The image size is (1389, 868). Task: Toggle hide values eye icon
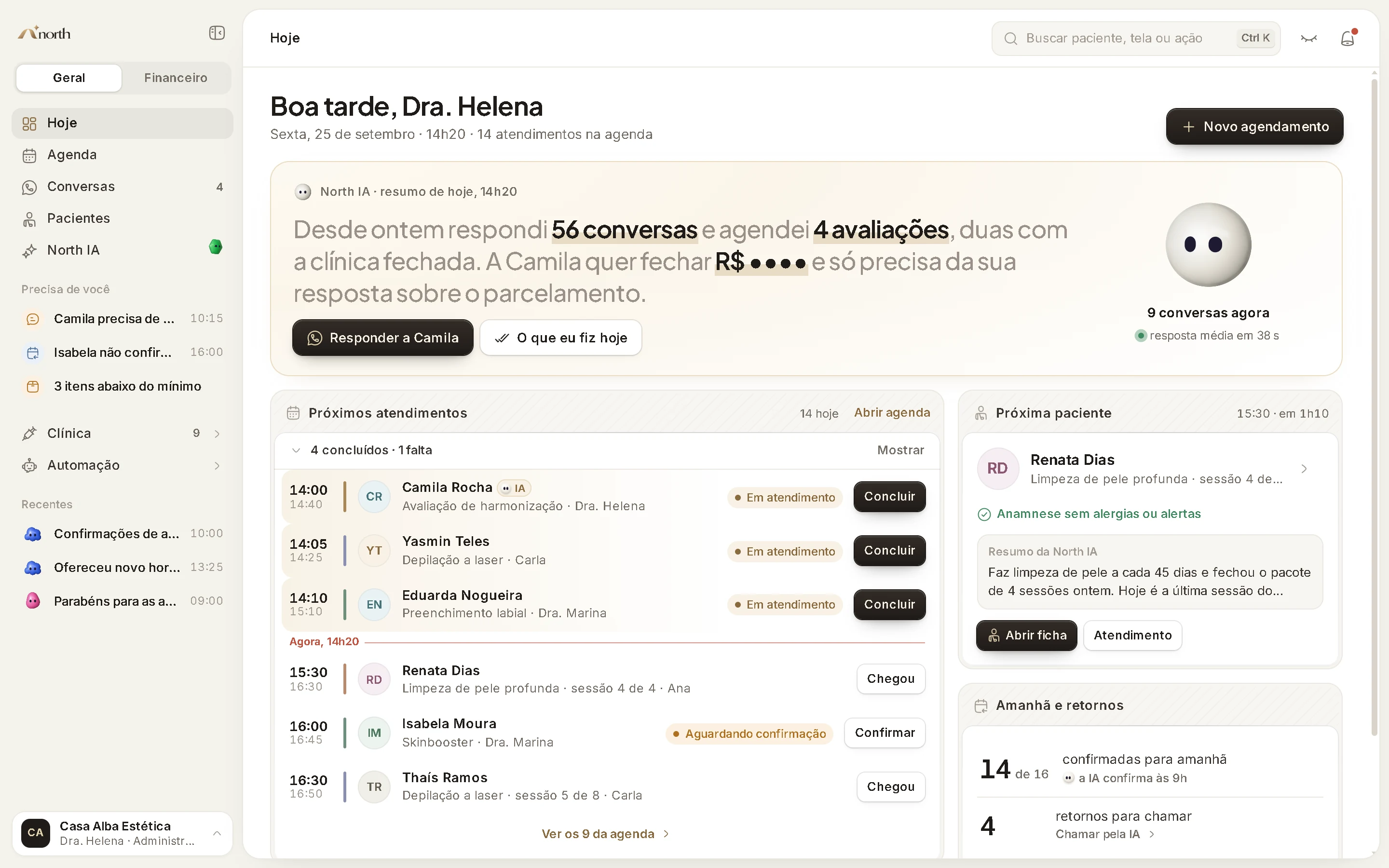(1308, 39)
